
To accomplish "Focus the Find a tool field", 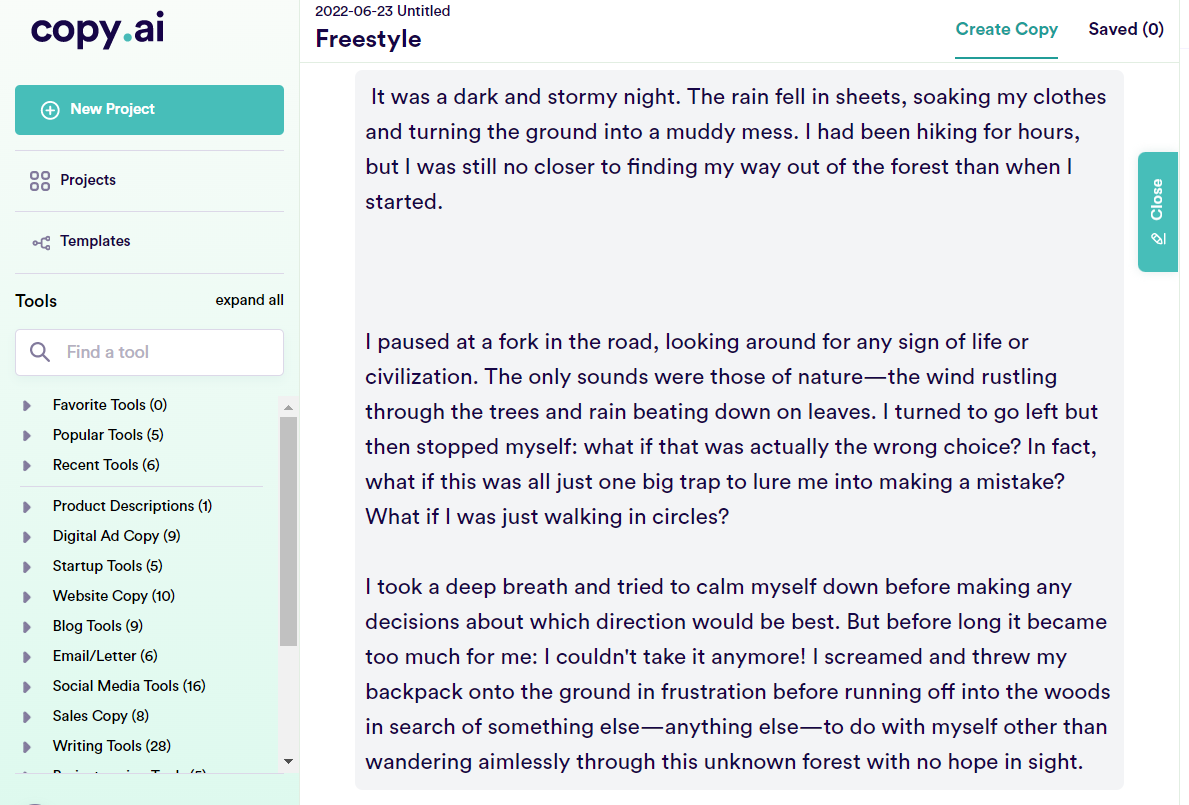I will tap(149, 352).
